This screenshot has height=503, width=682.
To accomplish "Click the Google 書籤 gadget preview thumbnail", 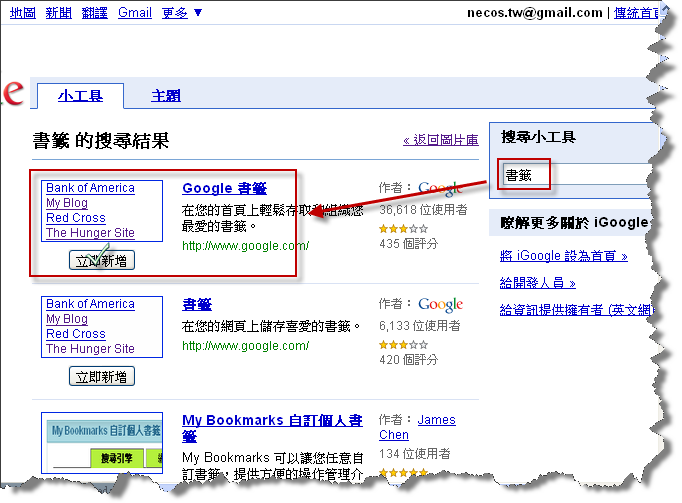I will click(102, 211).
